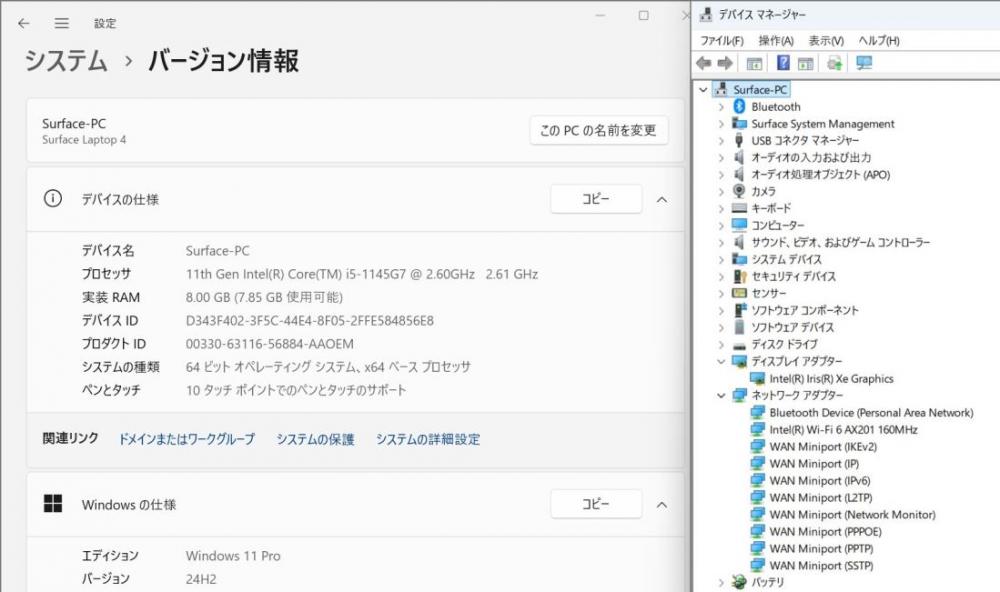Select the WAN Miniport (SSTP) entry
The width and height of the screenshot is (1000, 592).
821,565
